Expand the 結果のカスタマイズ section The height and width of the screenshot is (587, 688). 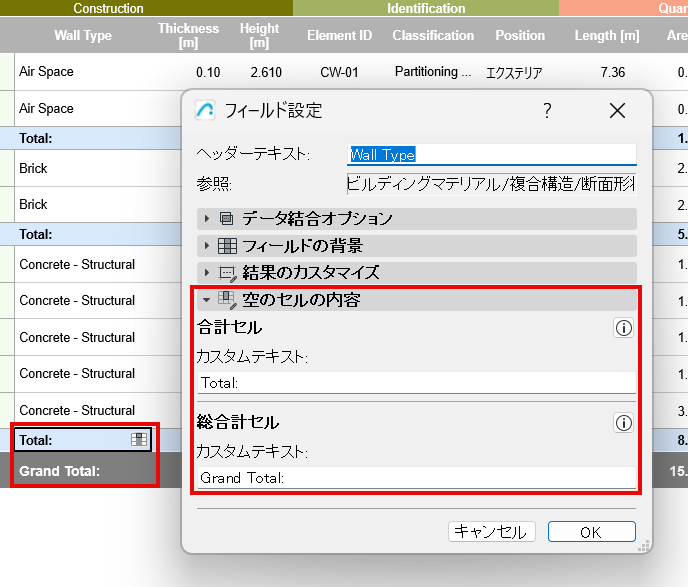[x=207, y=273]
